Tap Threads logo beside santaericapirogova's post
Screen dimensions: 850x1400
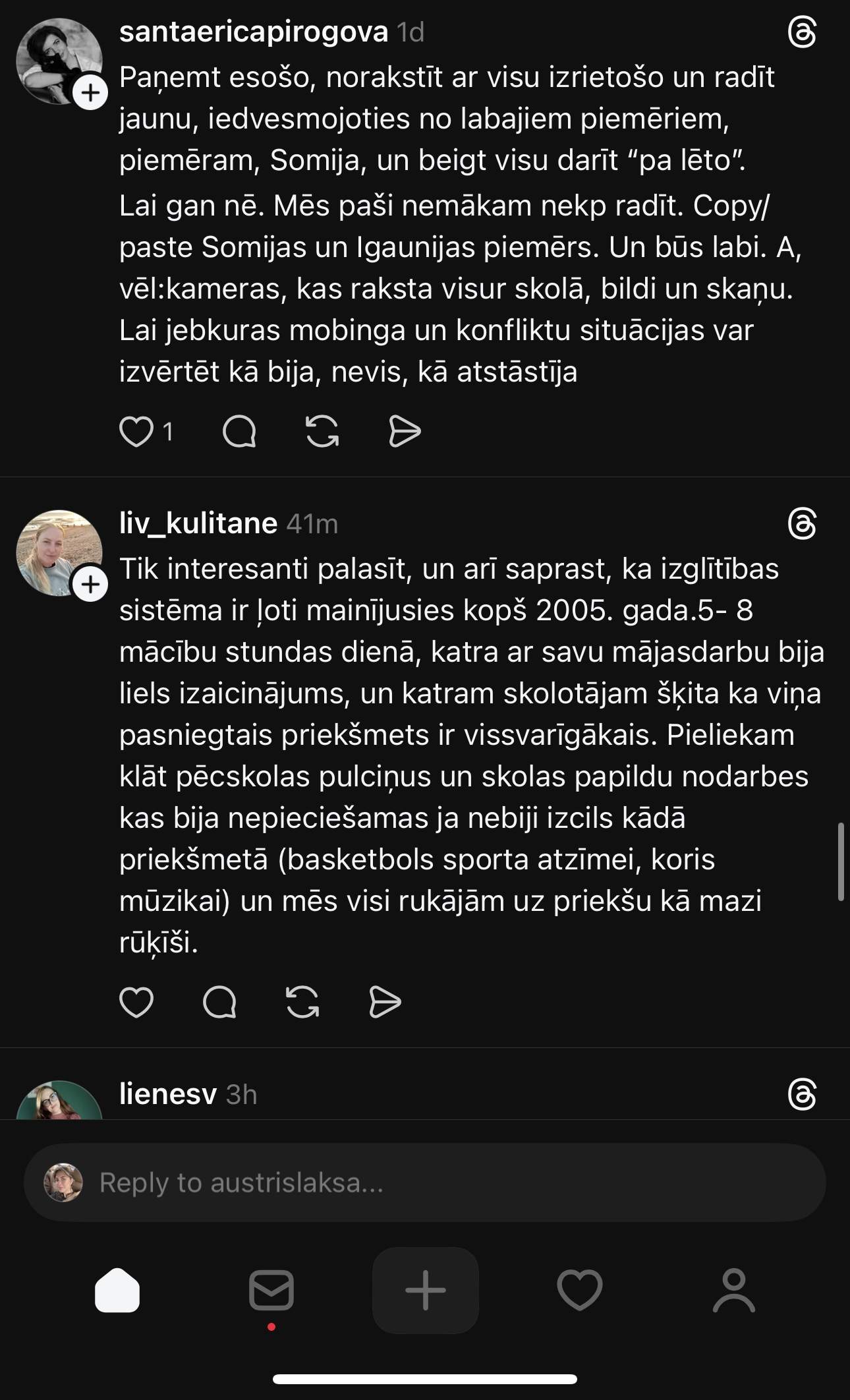(x=802, y=32)
